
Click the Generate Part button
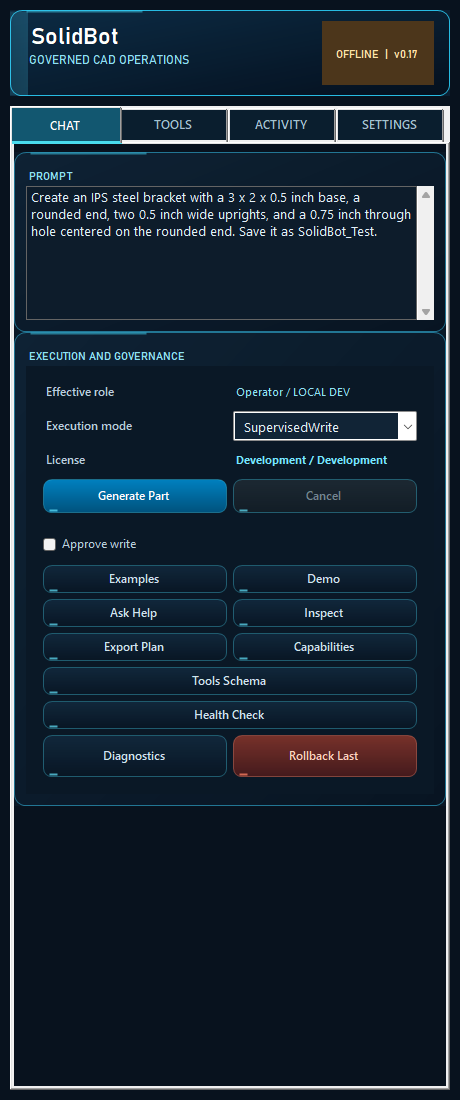(135, 496)
